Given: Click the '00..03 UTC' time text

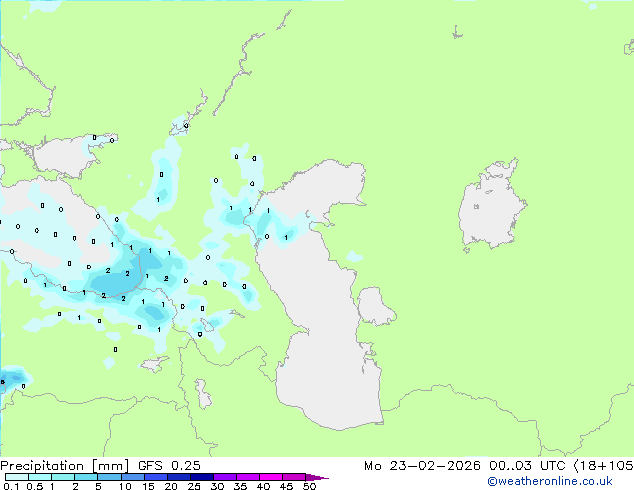Looking at the screenshot, I should (x=527, y=466).
